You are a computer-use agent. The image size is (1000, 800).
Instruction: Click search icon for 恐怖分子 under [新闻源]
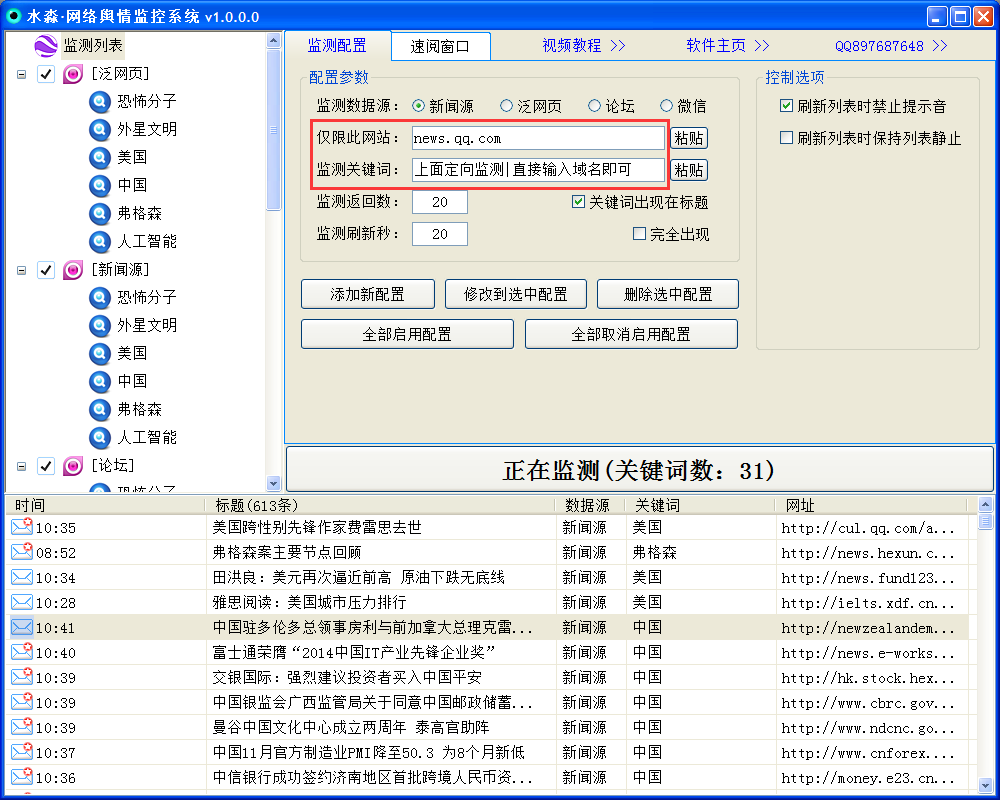(99, 298)
